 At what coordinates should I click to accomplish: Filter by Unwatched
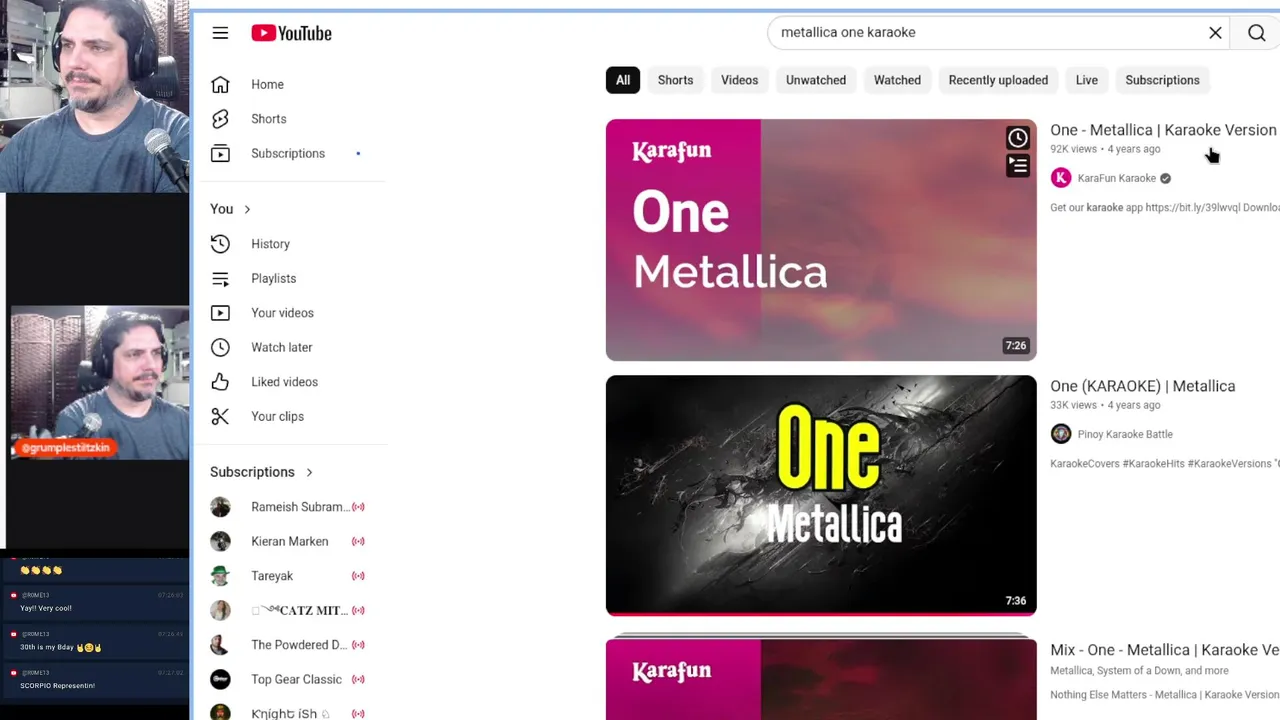click(816, 80)
